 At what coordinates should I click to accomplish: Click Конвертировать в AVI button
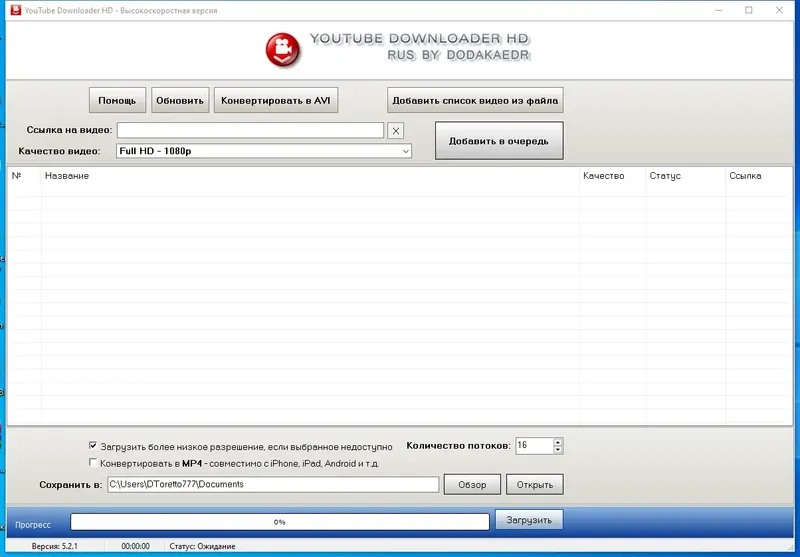(x=276, y=100)
